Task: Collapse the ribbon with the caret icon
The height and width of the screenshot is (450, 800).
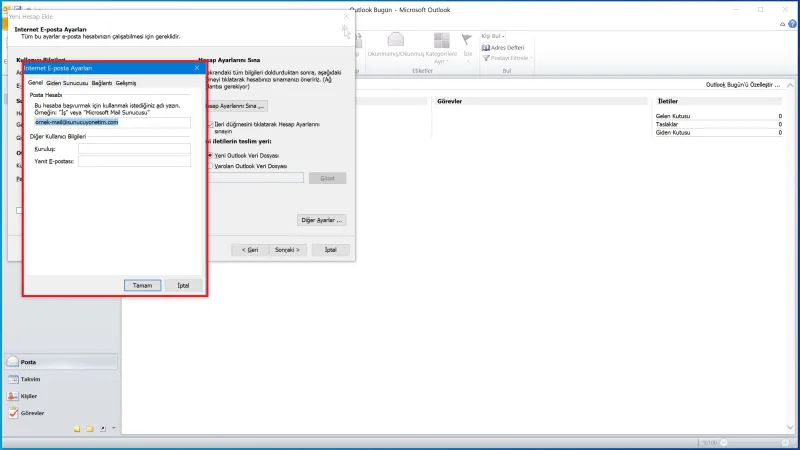Action: coord(782,24)
